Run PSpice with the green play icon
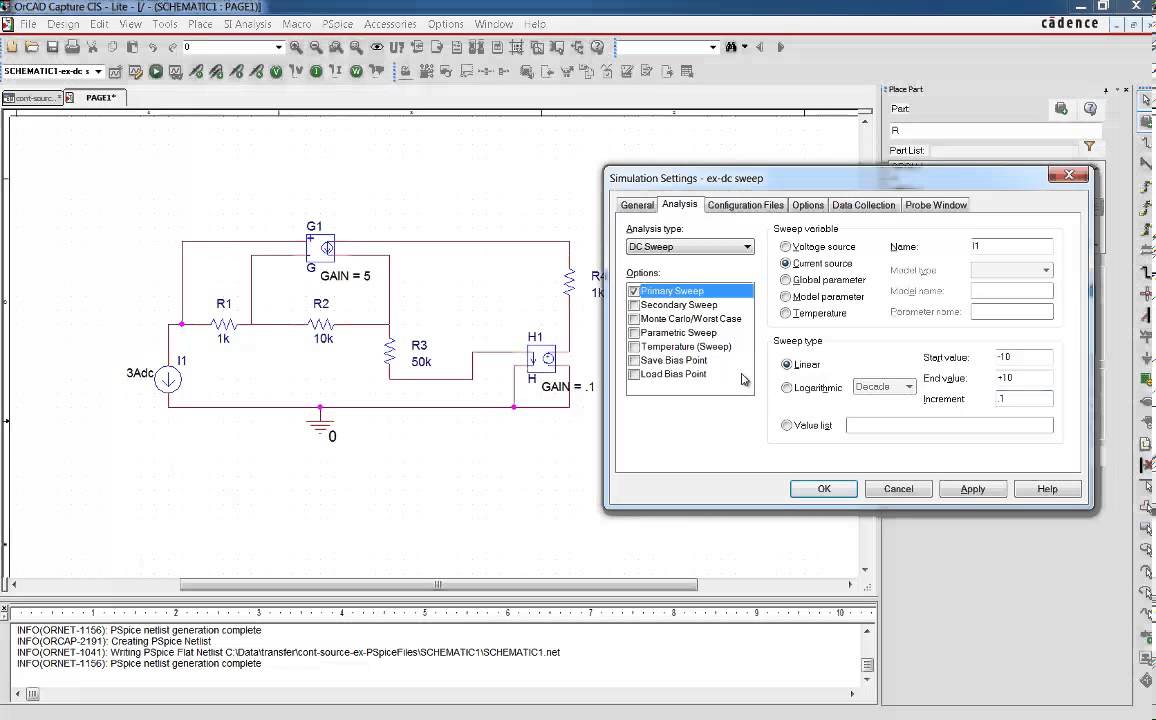 [x=156, y=71]
